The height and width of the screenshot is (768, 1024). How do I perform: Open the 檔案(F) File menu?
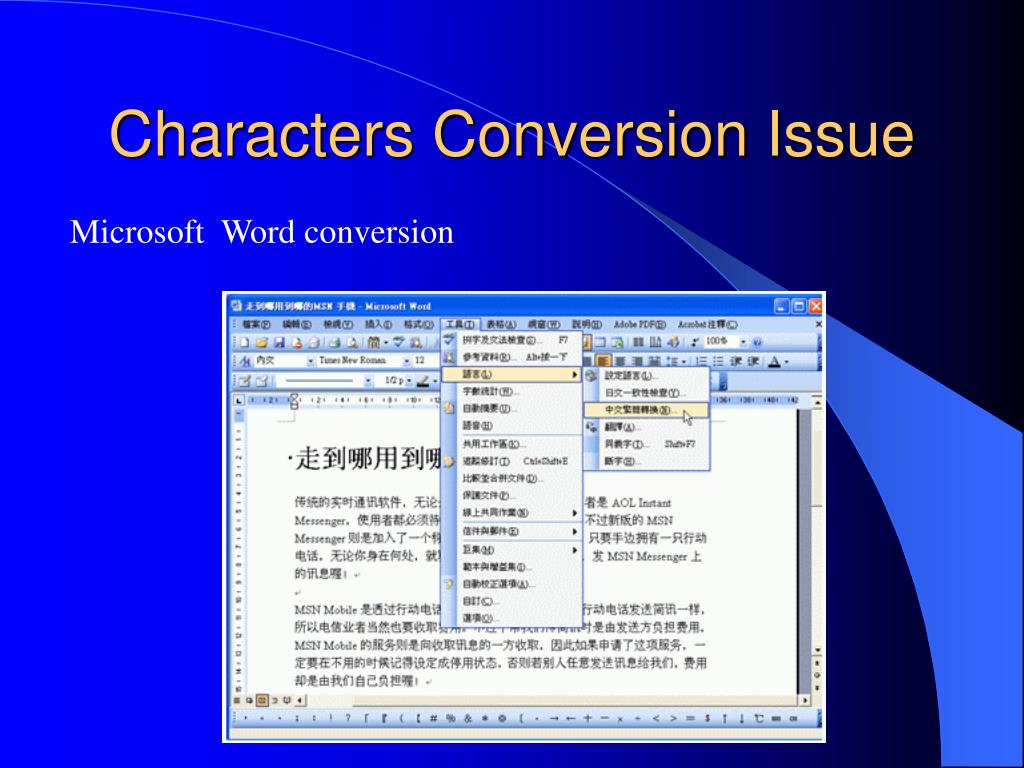(255, 324)
